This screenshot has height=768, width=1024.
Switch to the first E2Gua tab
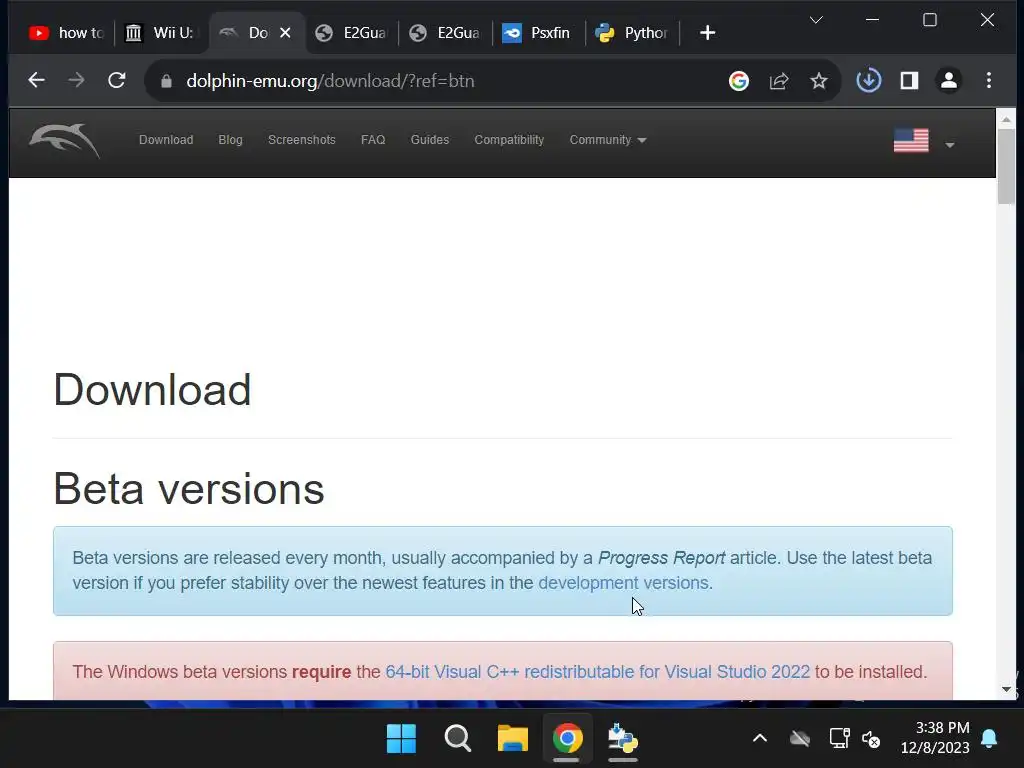(x=351, y=33)
